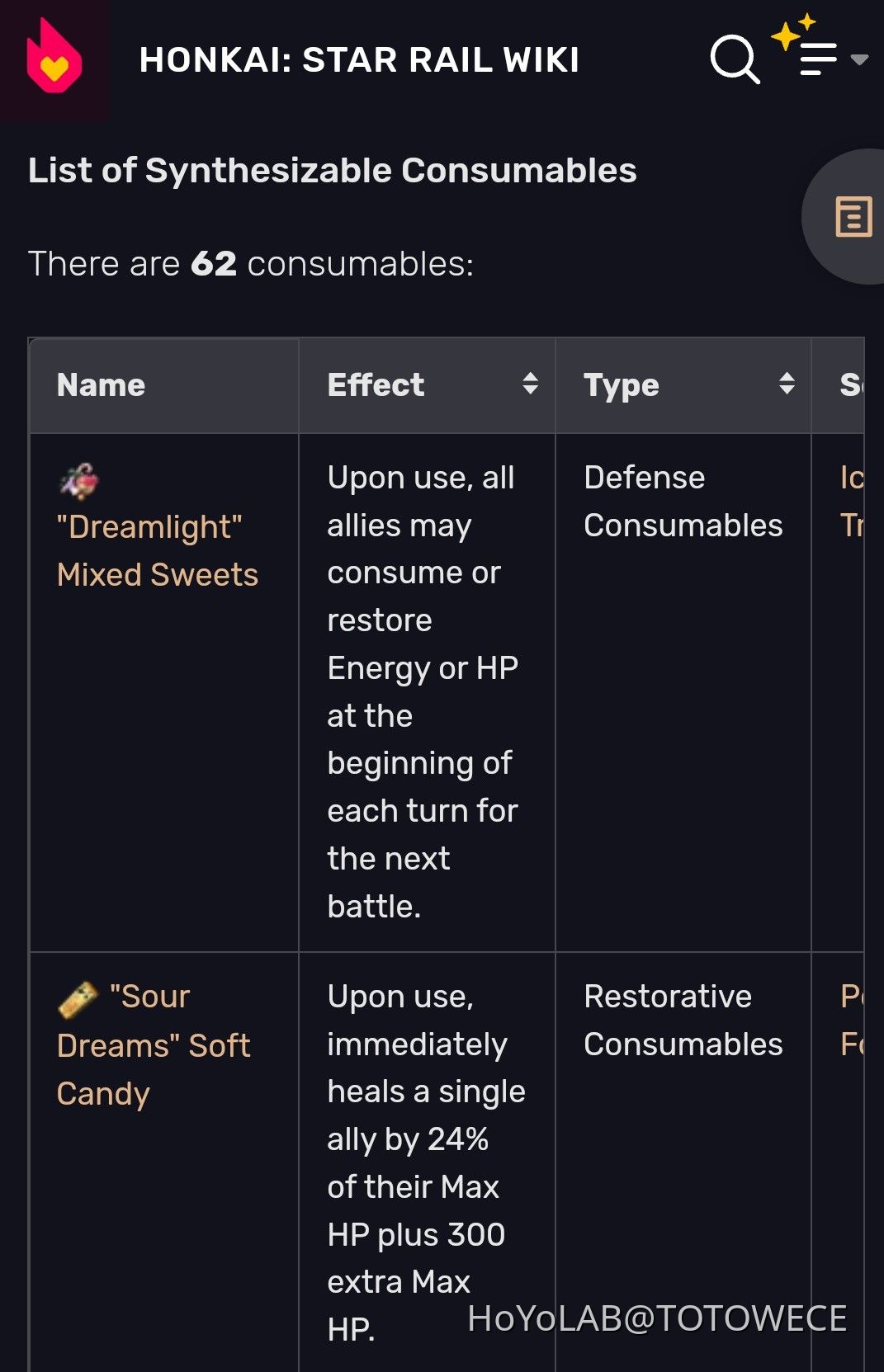Click the sort arrows on the Type header

(x=785, y=384)
